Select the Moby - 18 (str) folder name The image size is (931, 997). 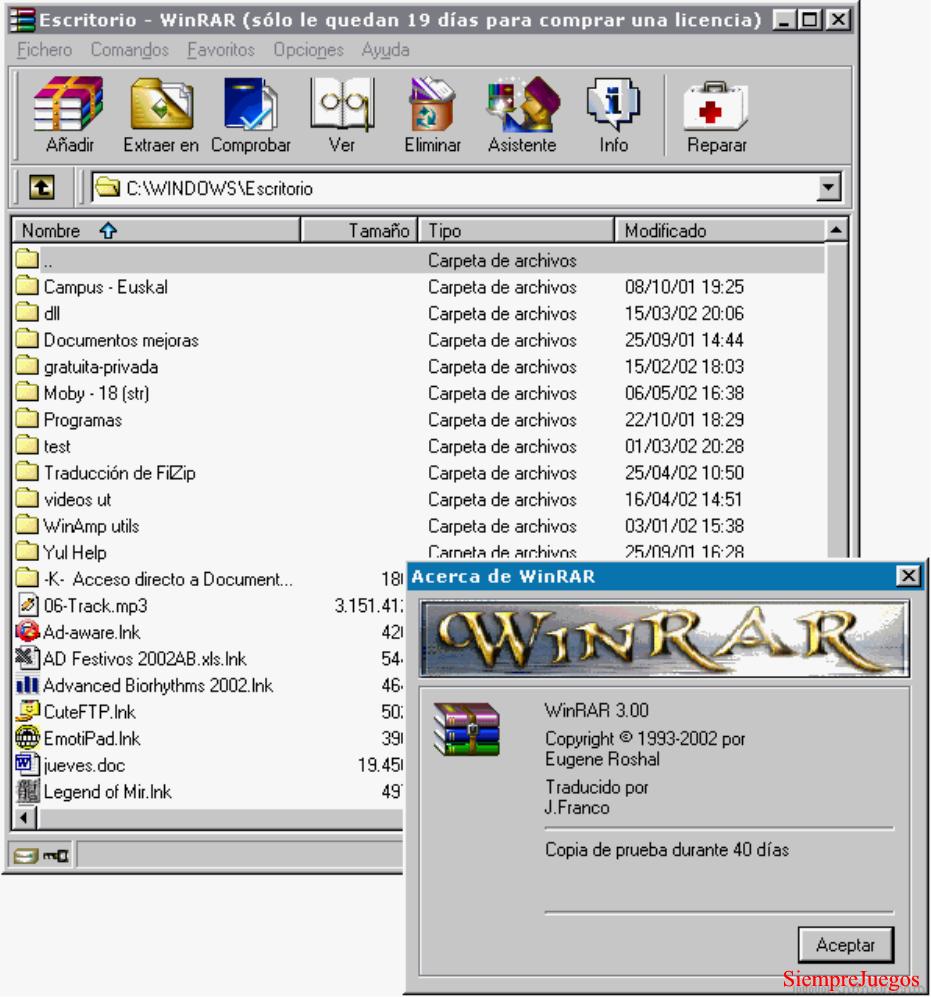pyautogui.click(x=96, y=394)
